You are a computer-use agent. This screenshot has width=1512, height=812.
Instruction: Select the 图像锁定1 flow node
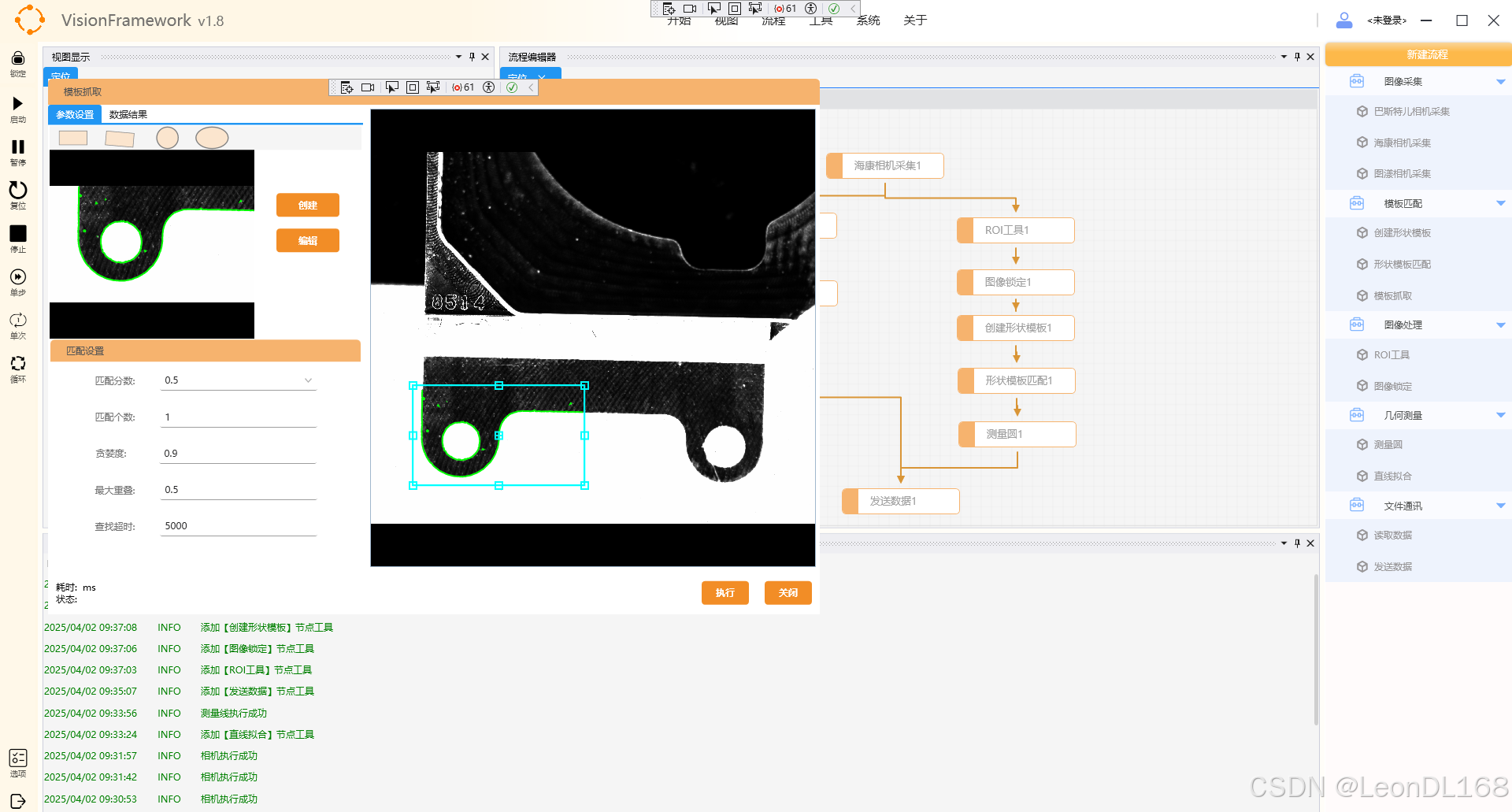click(1016, 282)
